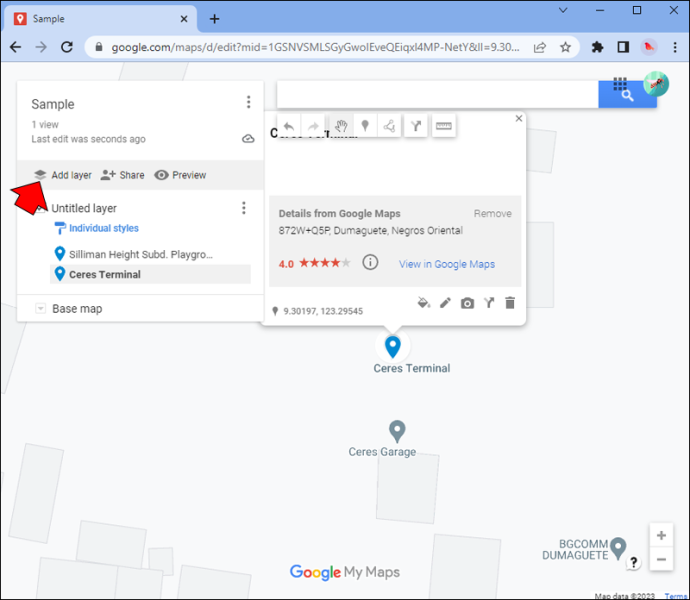Screen dimensions: 690x600
Task: Delete feature with trash icon
Action: coord(510,303)
